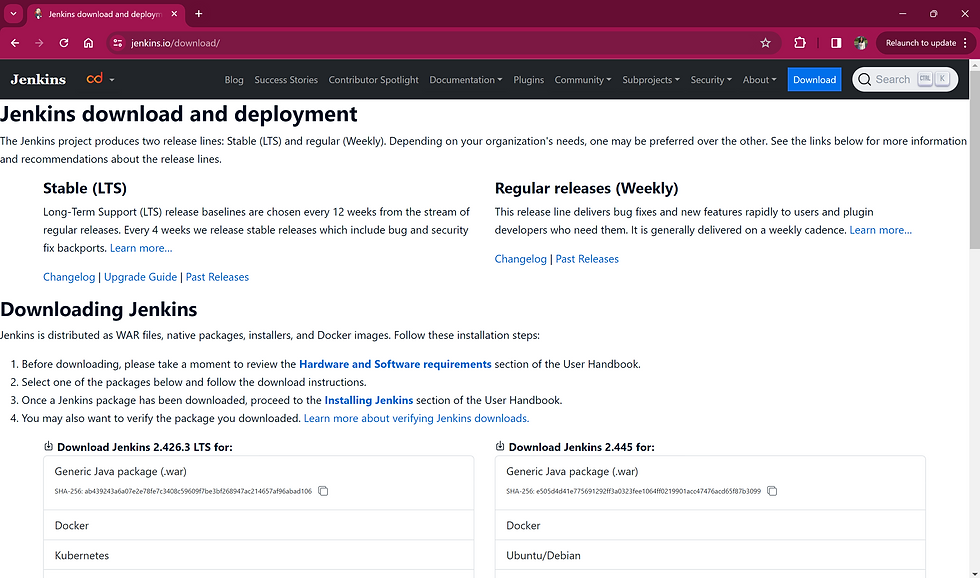The height and width of the screenshot is (578, 980).
Task: Open the Upgrade Guide link
Action: 140,277
